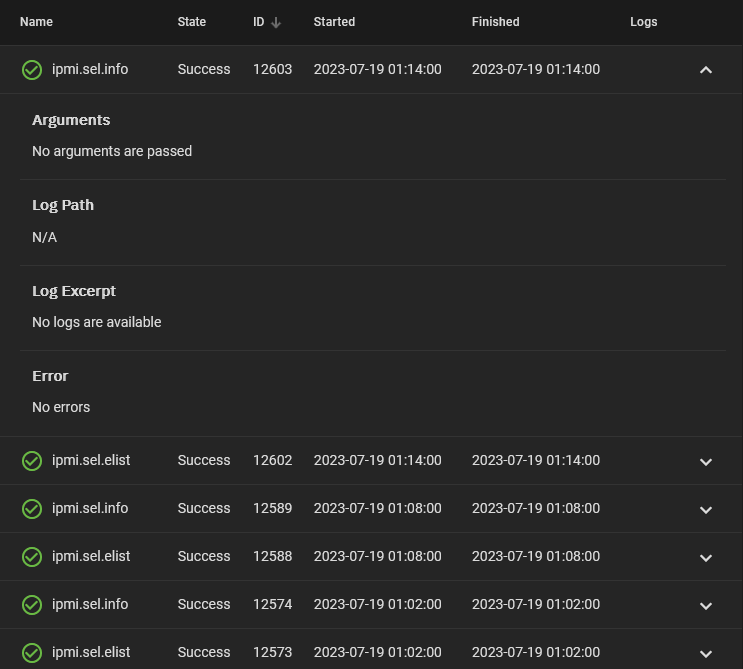Click the Arguments section heading

click(71, 121)
